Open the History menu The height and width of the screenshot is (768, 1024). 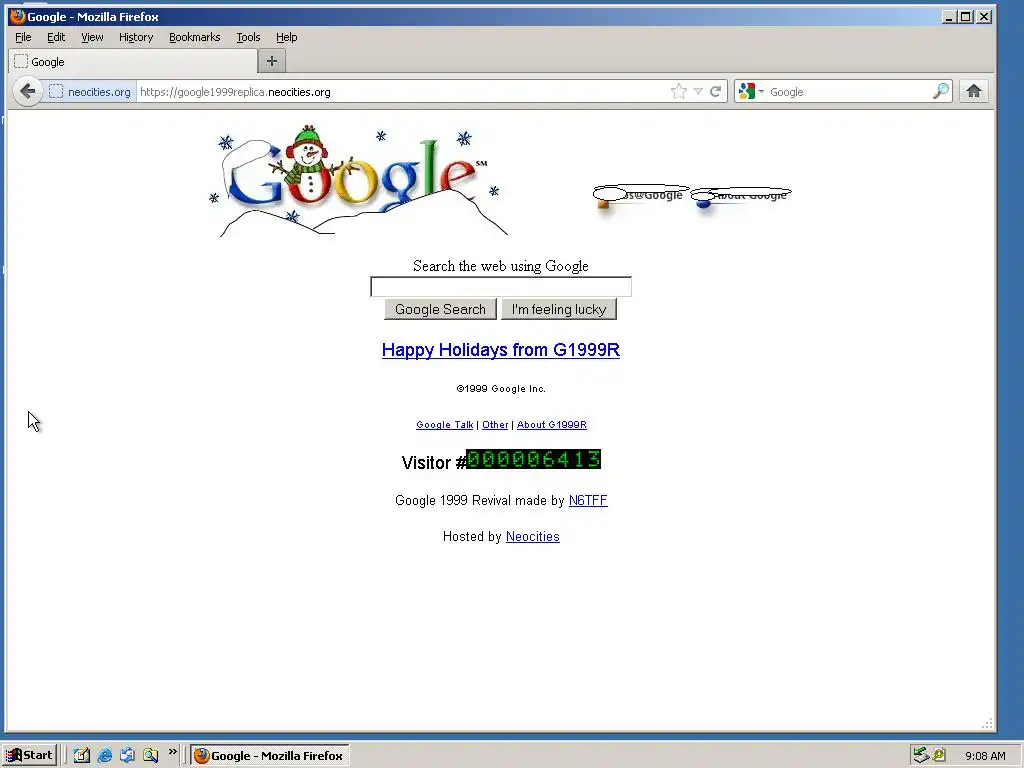coord(136,37)
